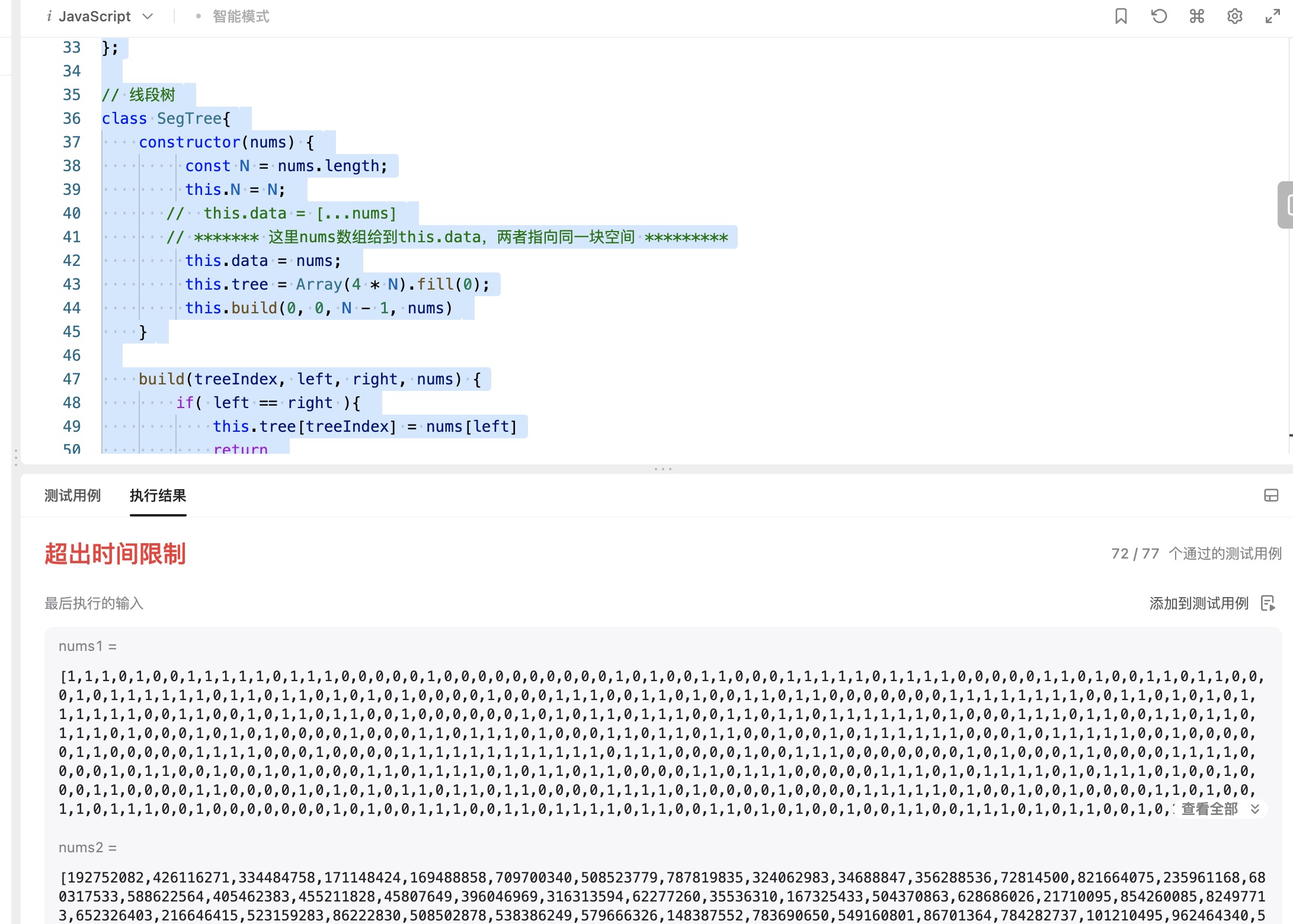1293x924 pixels.
Task: Expand input with 查看全部
Action: 1220,809
